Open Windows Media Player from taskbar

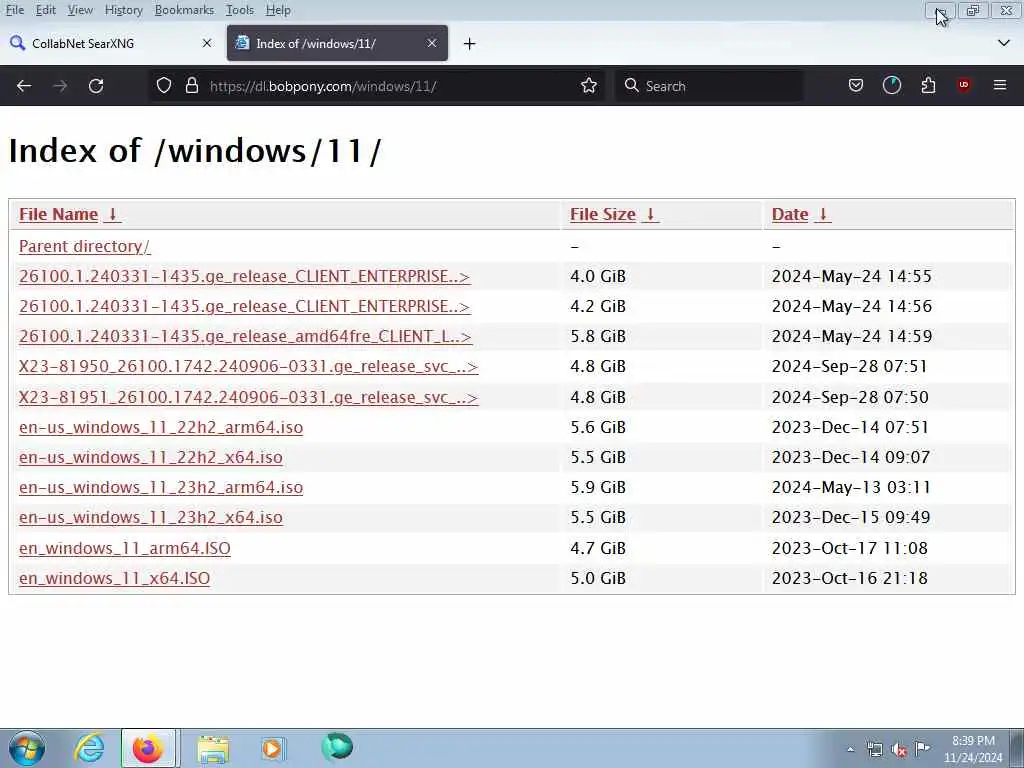pyautogui.click(x=272, y=748)
